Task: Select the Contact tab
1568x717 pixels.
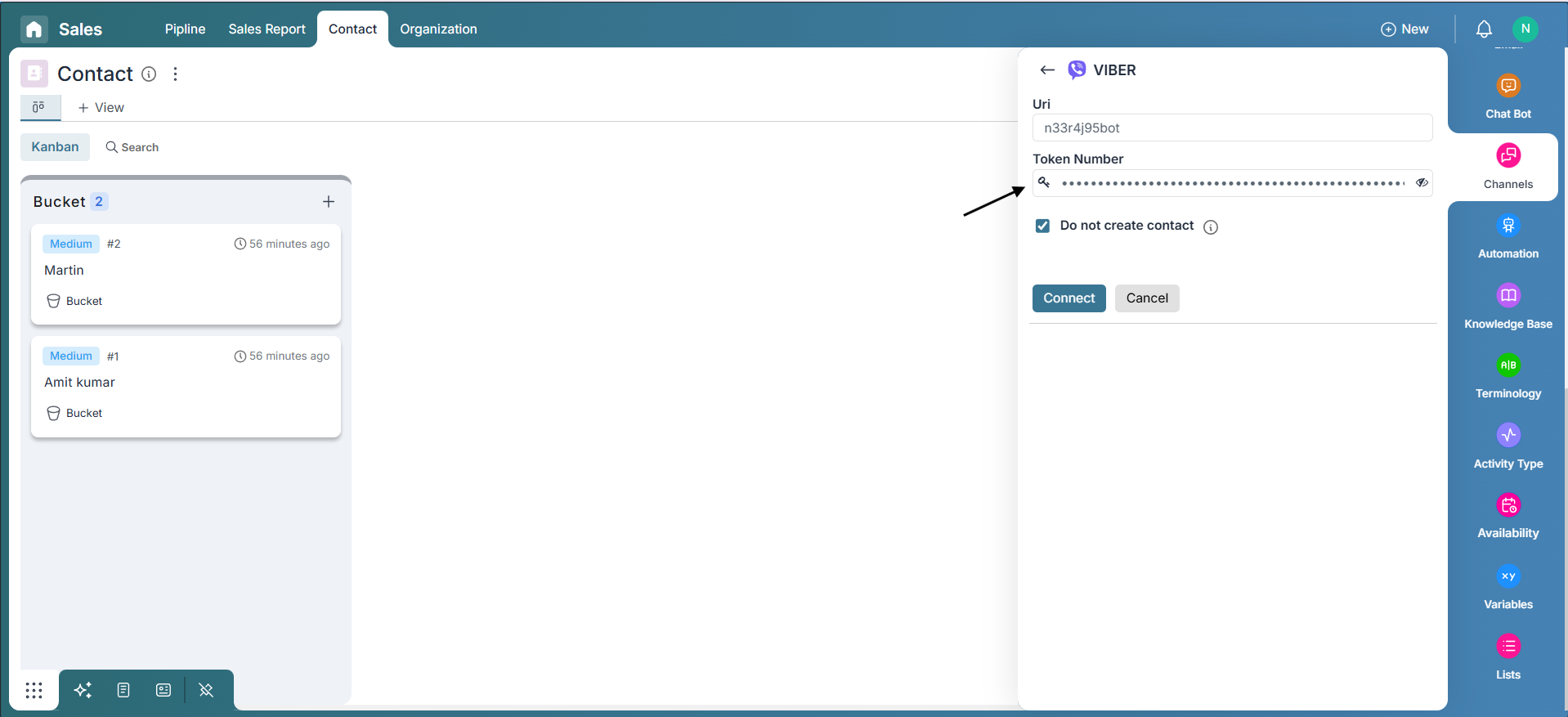Action: click(352, 29)
